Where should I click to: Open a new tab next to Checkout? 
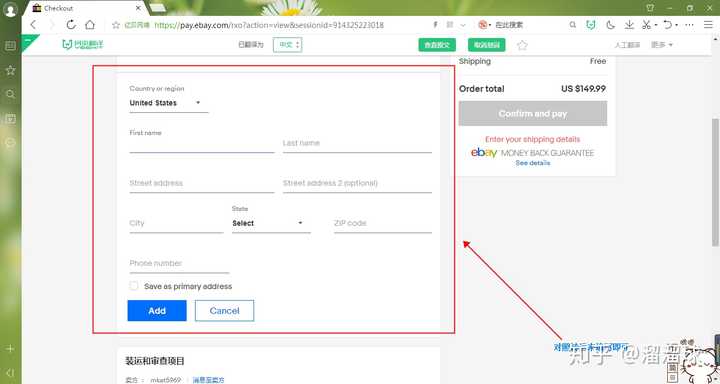(157, 8)
